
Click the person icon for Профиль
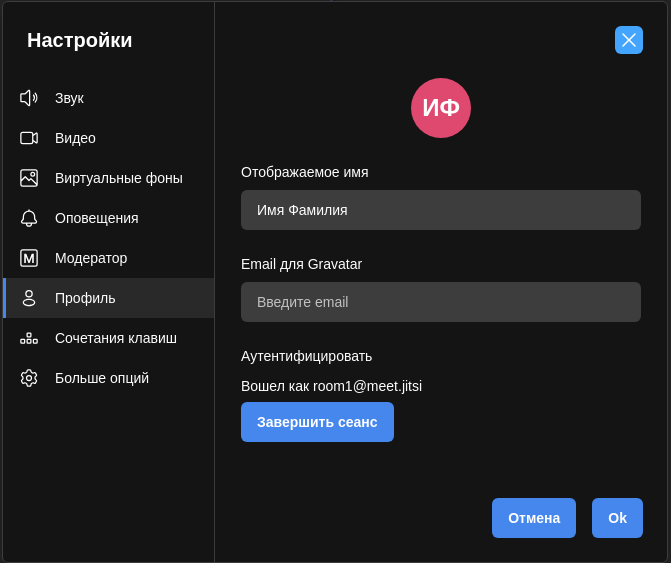pos(28,298)
